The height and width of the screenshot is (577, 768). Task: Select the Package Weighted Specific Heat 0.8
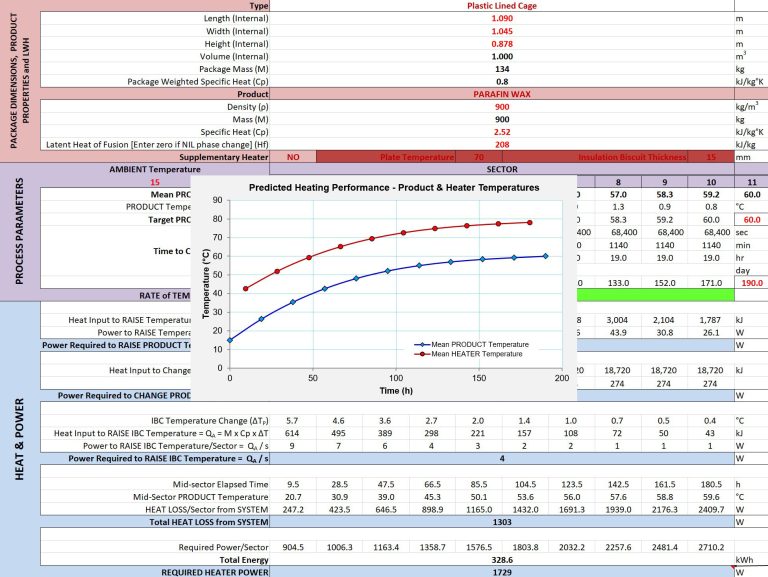(x=502, y=81)
